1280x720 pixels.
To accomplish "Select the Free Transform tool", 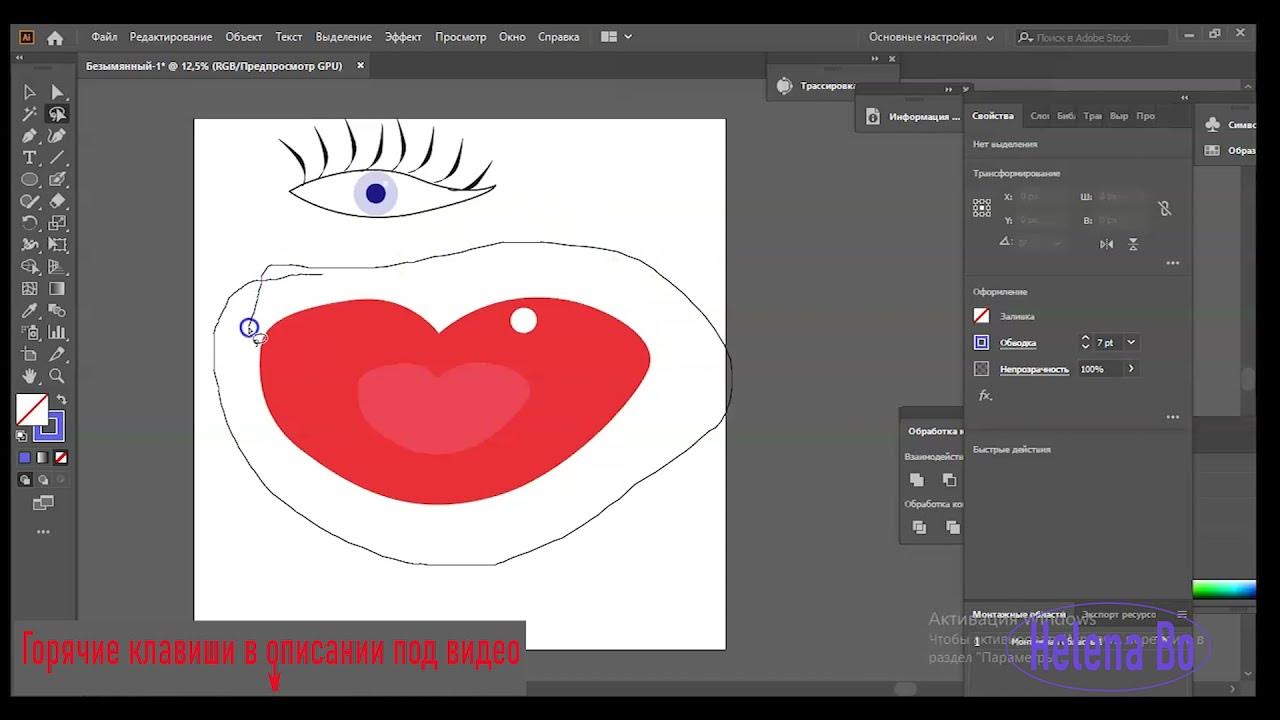I will pyautogui.click(x=57, y=245).
